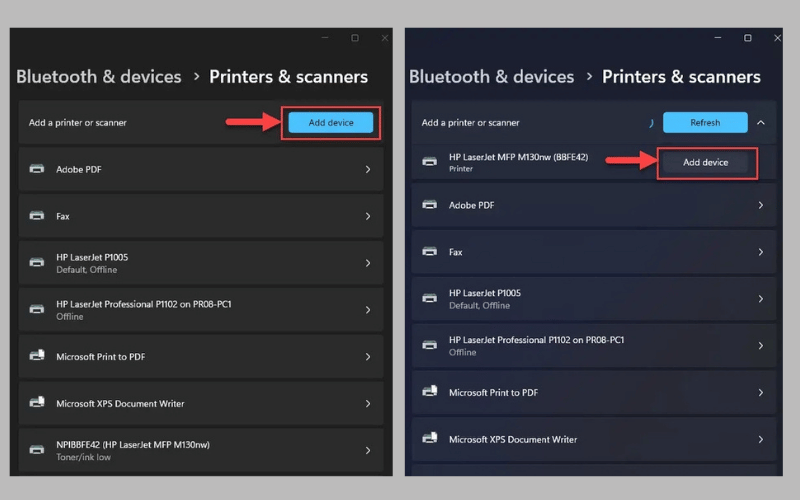Minimize the right Settings window
Viewport: 800px width, 500px height.
pos(717,38)
